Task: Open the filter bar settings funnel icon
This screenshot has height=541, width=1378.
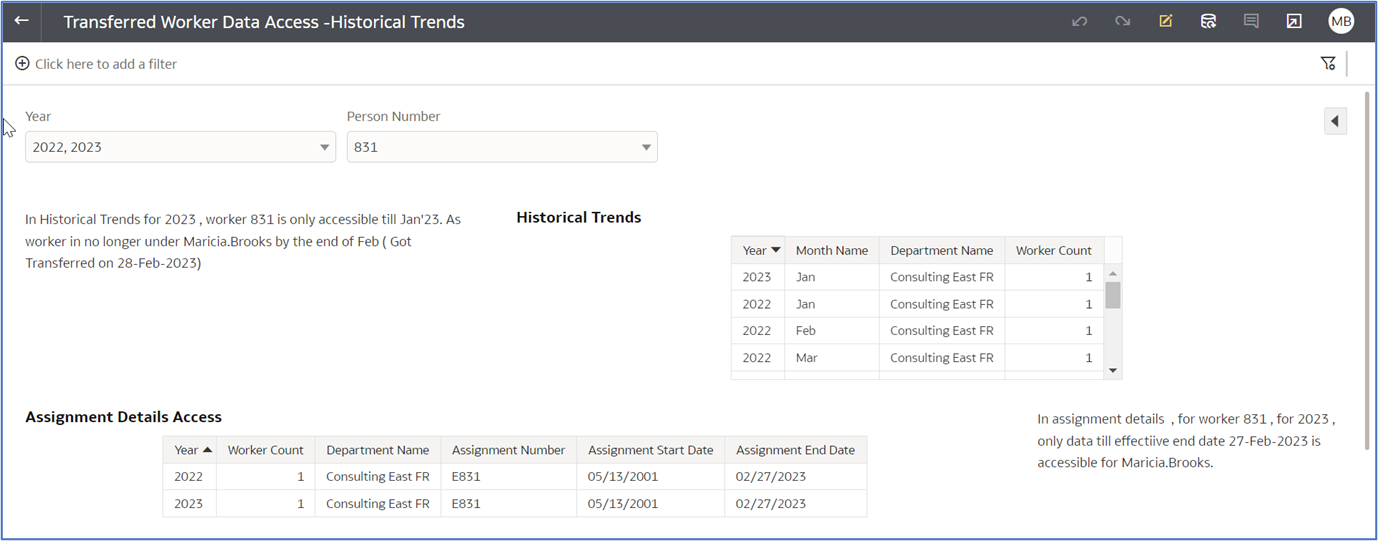Action: [x=1328, y=64]
